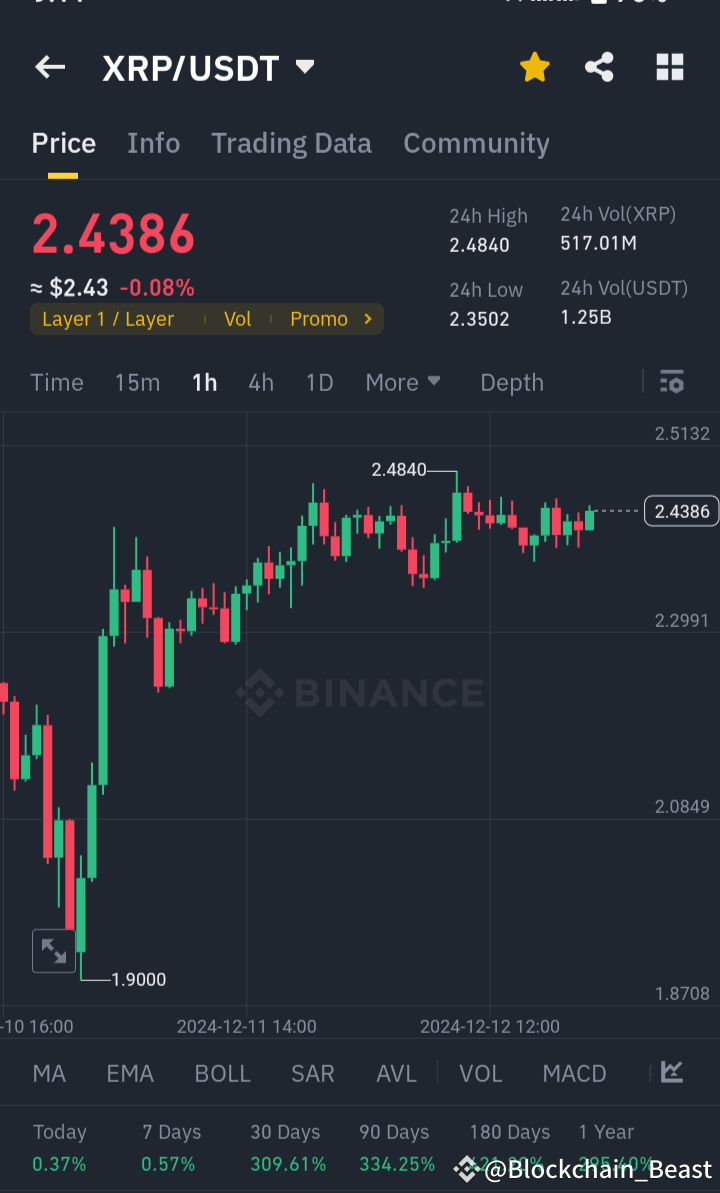This screenshot has height=1193, width=720.
Task: Apply the BOLL indicator to chart
Action: 222,1072
